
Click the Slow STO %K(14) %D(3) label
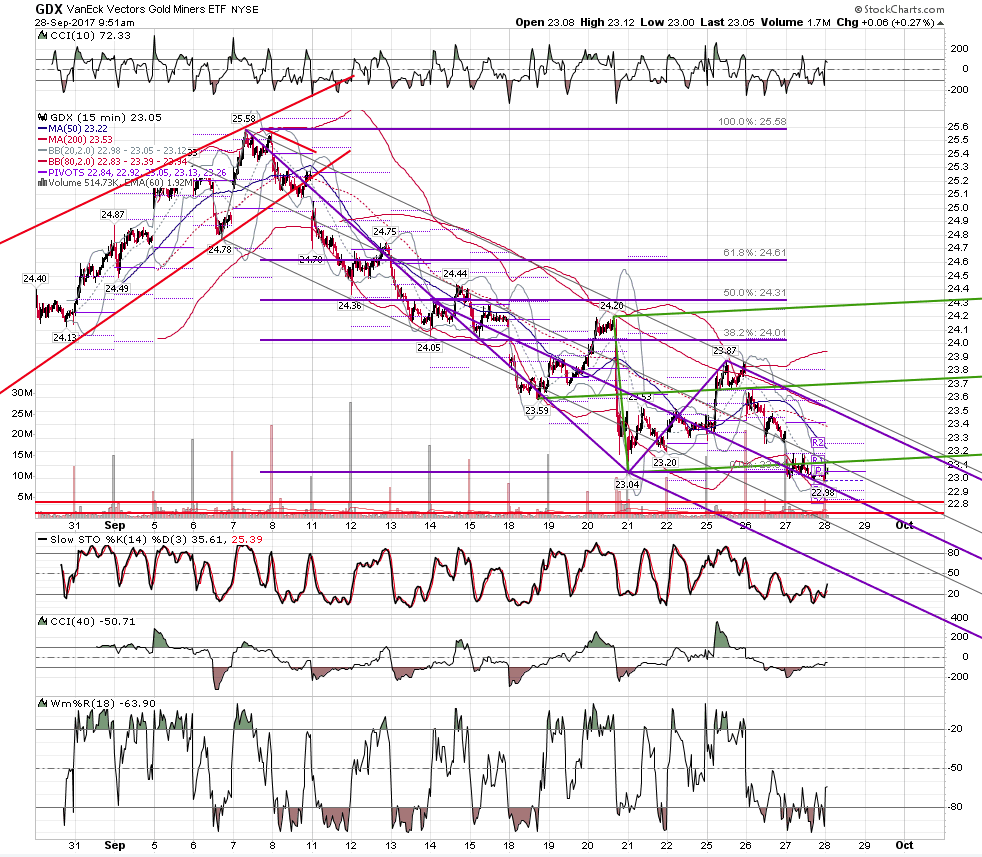point(157,539)
